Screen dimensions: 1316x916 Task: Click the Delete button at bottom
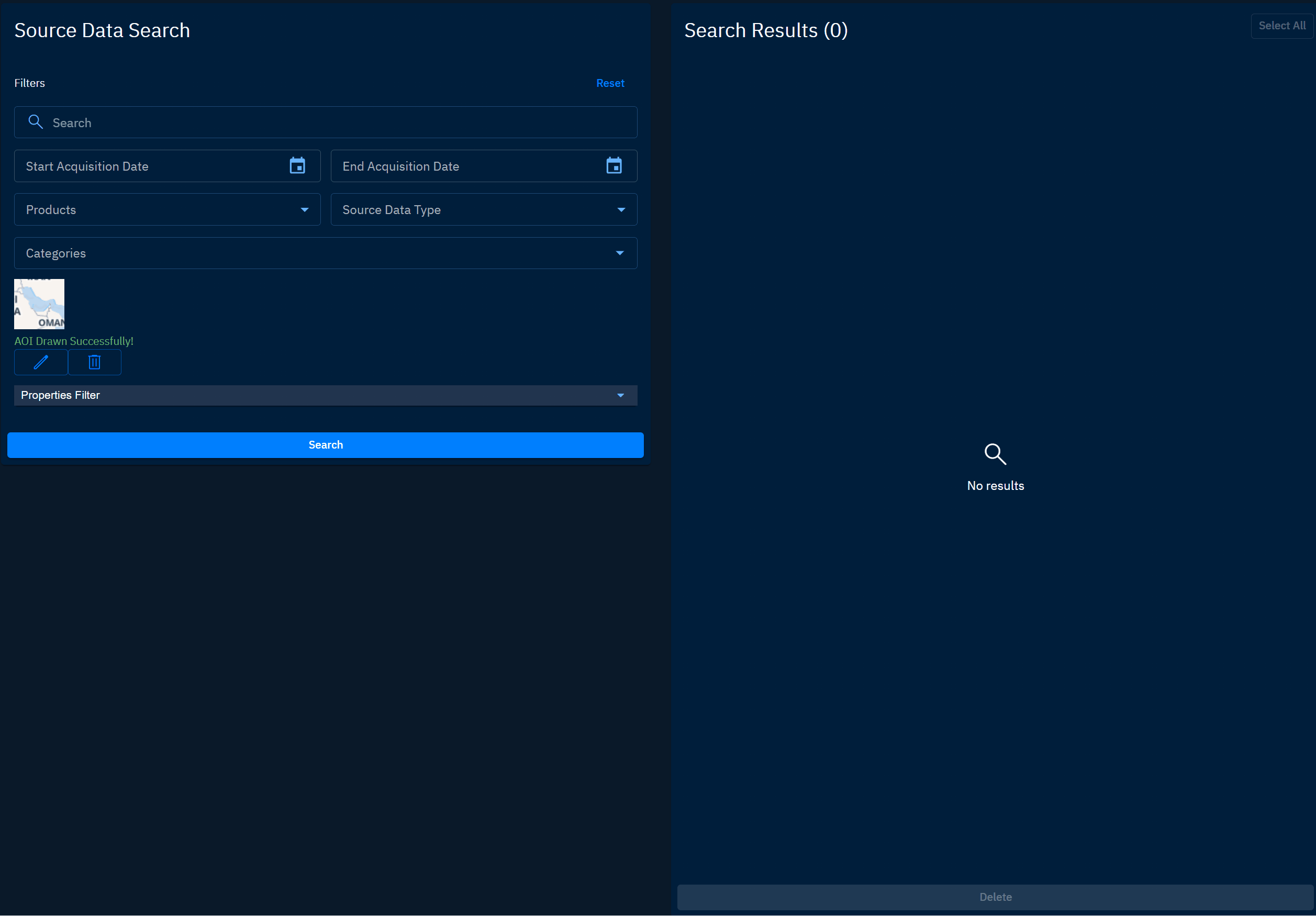(995, 897)
